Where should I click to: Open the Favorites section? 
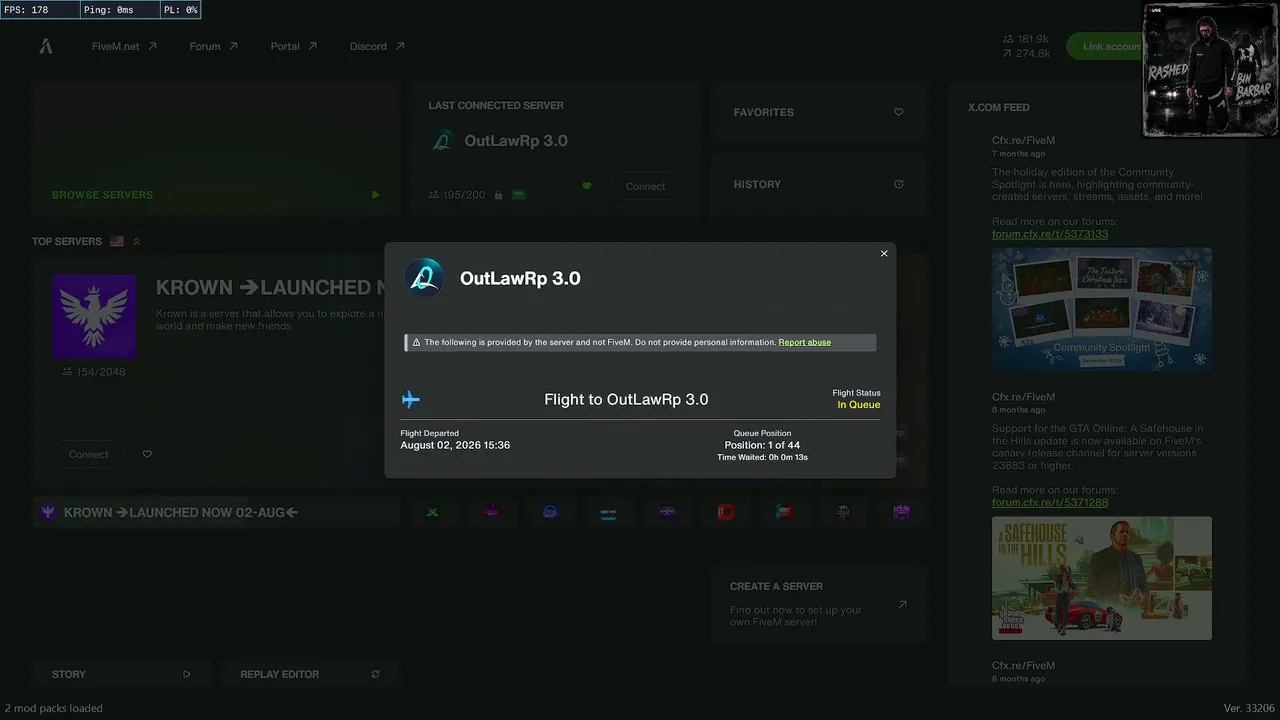[819, 112]
